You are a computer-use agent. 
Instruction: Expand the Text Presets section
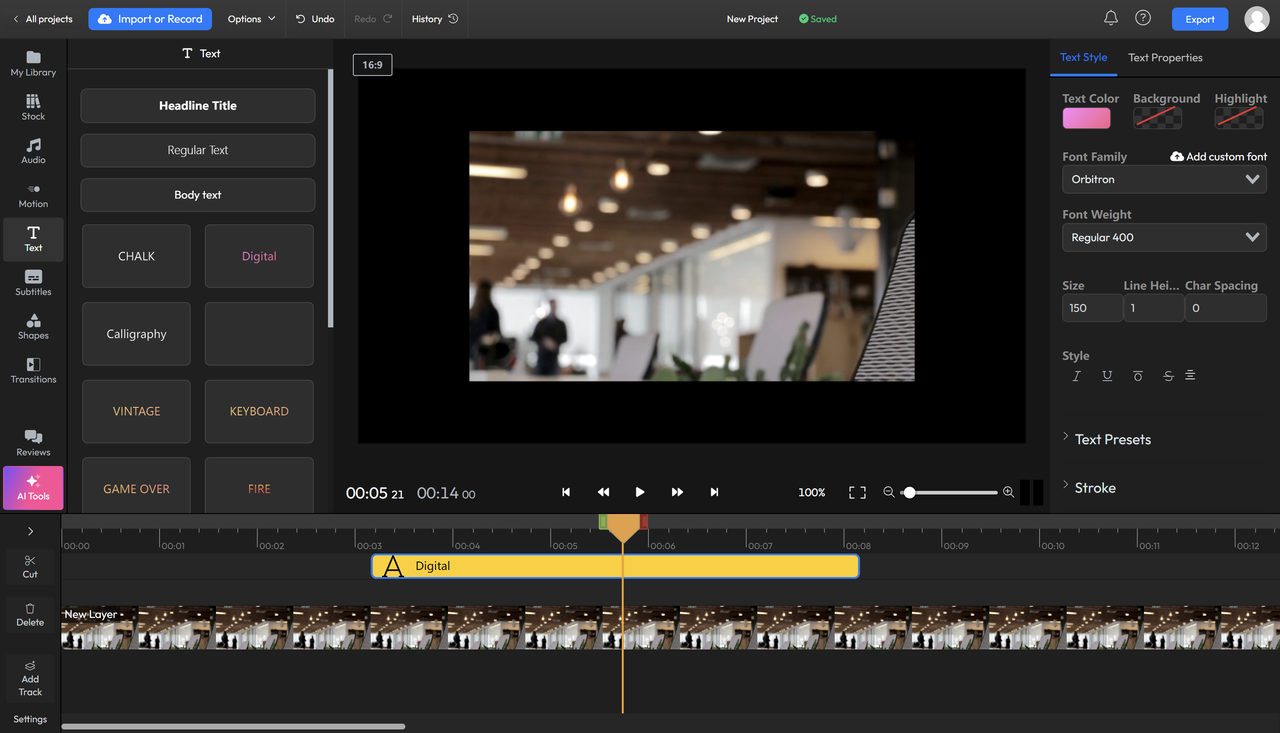click(x=1106, y=439)
